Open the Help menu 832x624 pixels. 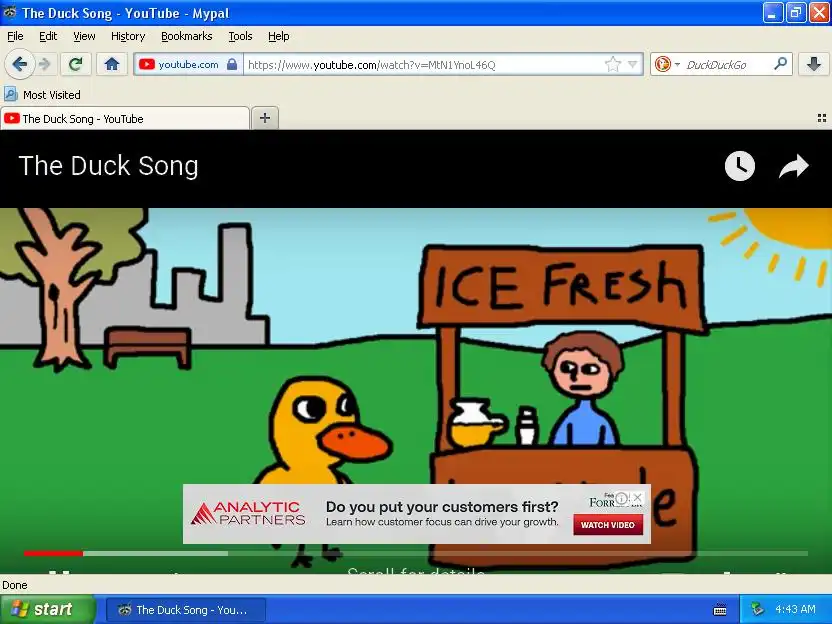tap(279, 36)
